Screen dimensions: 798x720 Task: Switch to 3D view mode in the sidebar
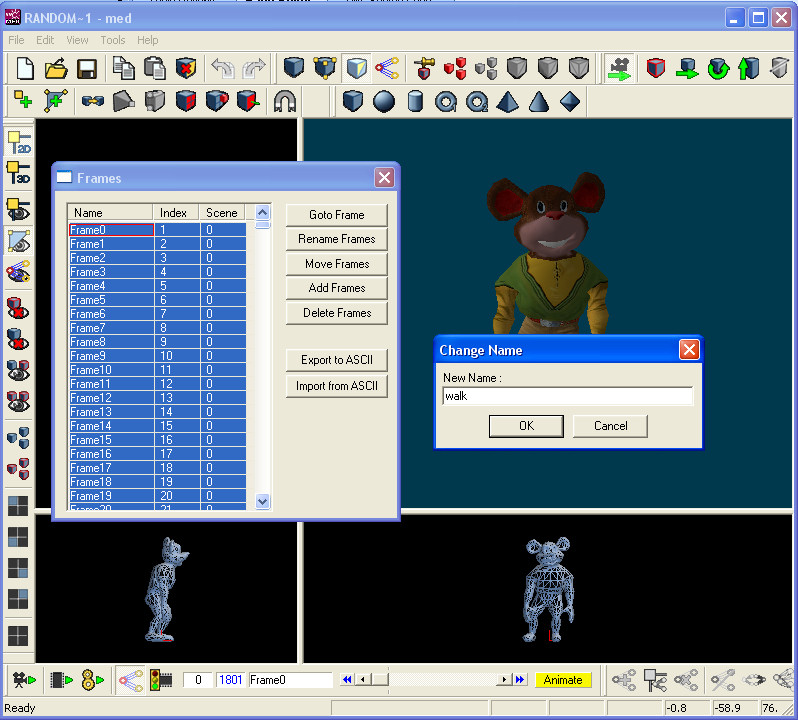click(x=19, y=173)
